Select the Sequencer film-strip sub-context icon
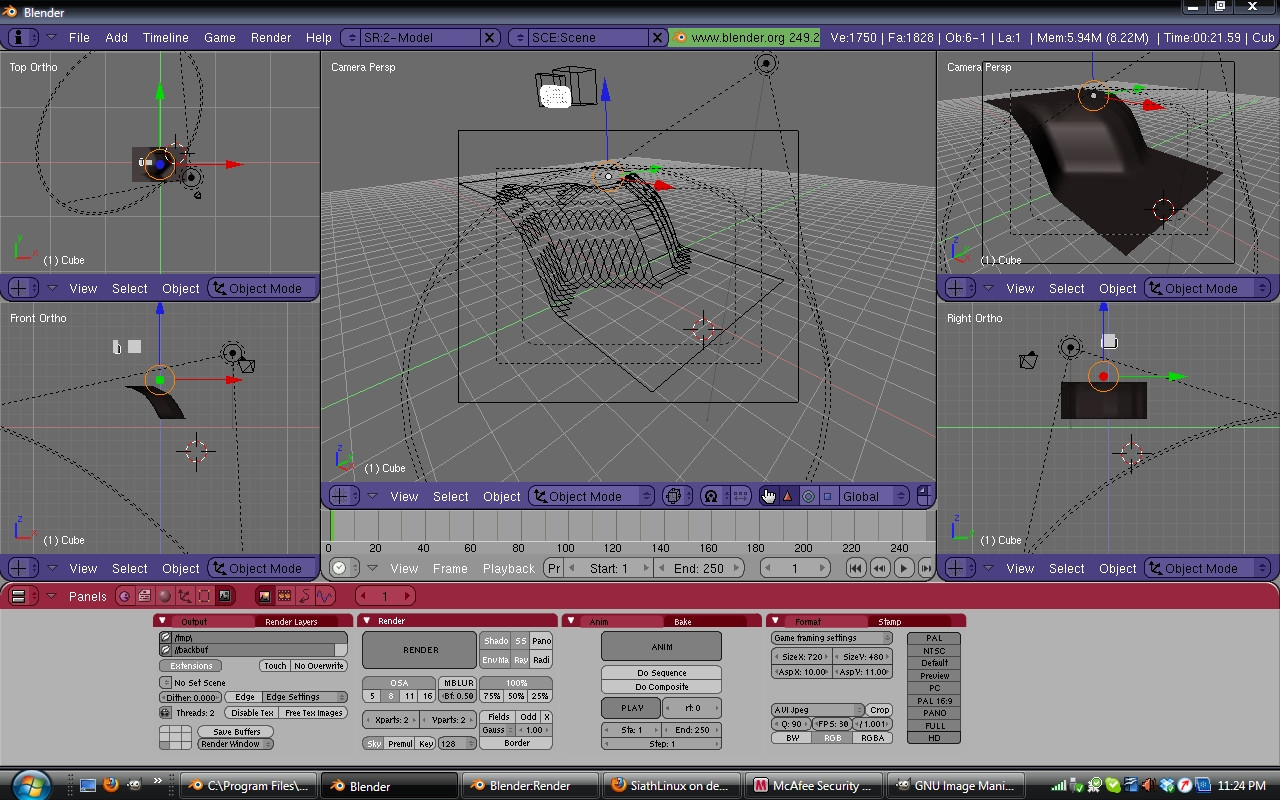The image size is (1280, 800). (x=285, y=596)
